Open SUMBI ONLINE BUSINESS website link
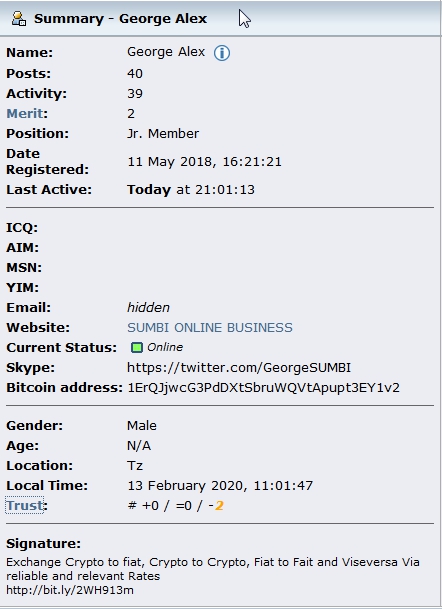This screenshot has width=442, height=609. pos(210,327)
